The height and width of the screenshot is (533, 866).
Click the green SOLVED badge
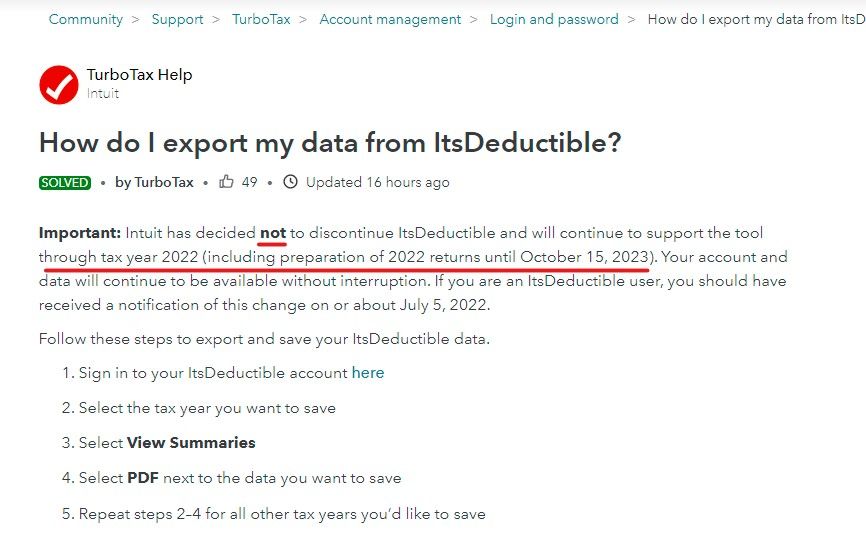65,182
